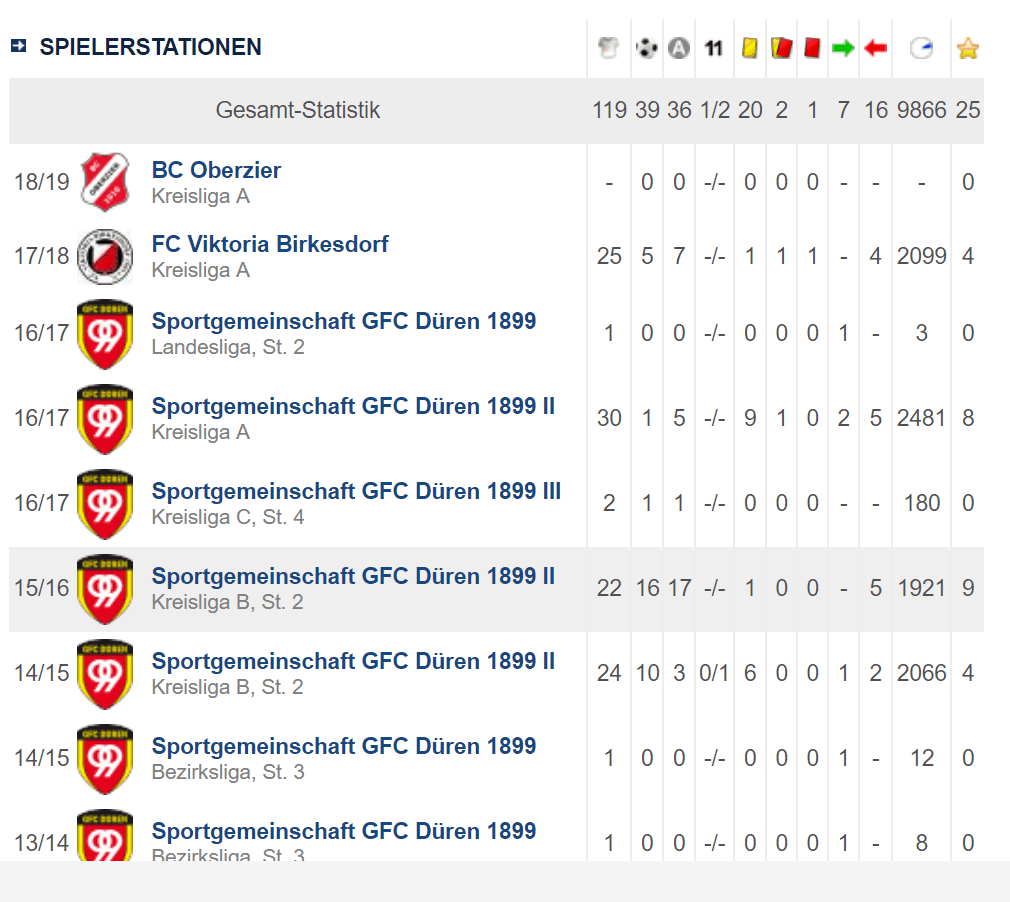Viewport: 1010px width, 902px height.
Task: Click the GFC Düren crest for 15/16
Action: (105, 588)
